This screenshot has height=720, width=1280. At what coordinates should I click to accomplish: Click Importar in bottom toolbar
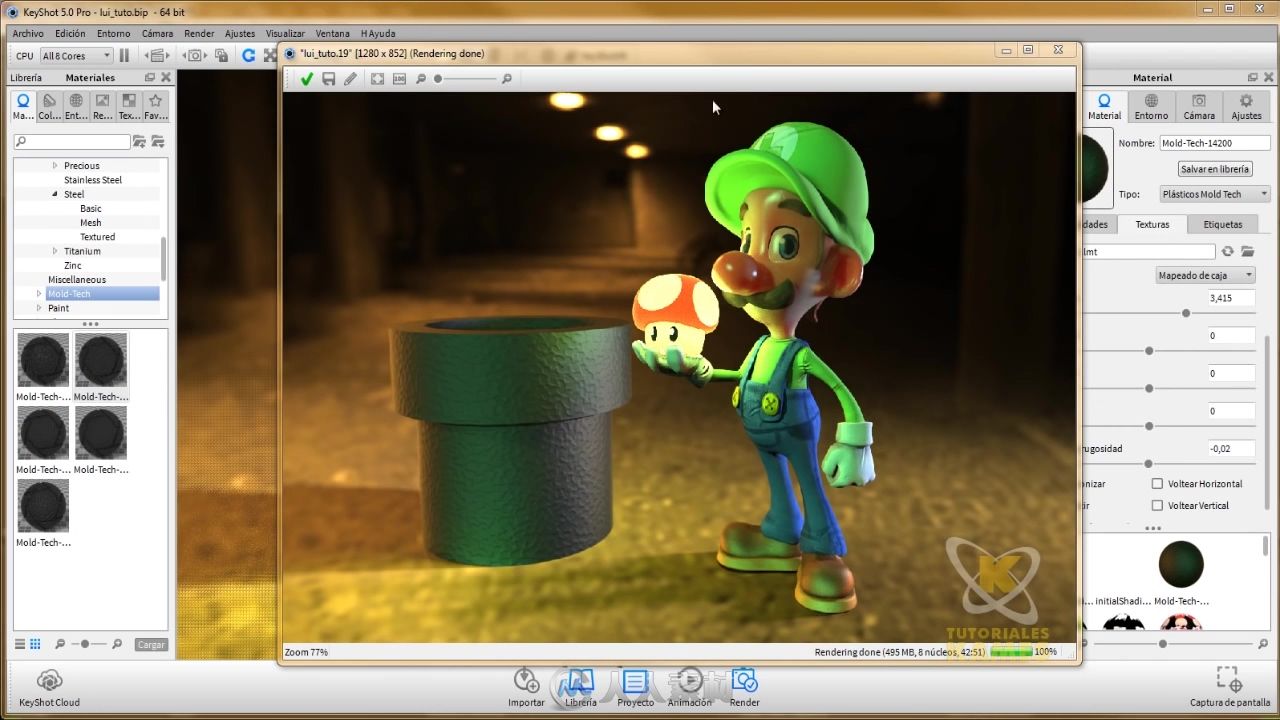526,688
